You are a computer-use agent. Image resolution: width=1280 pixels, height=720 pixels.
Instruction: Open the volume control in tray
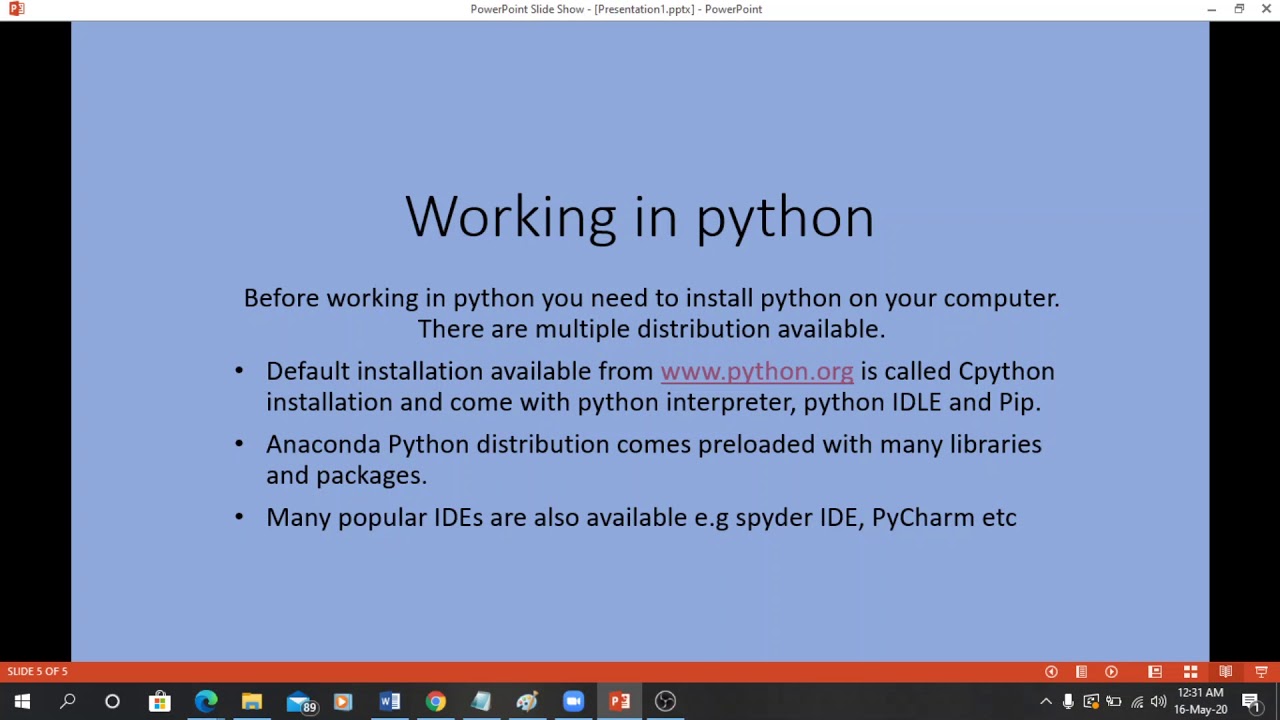pyautogui.click(x=1158, y=701)
